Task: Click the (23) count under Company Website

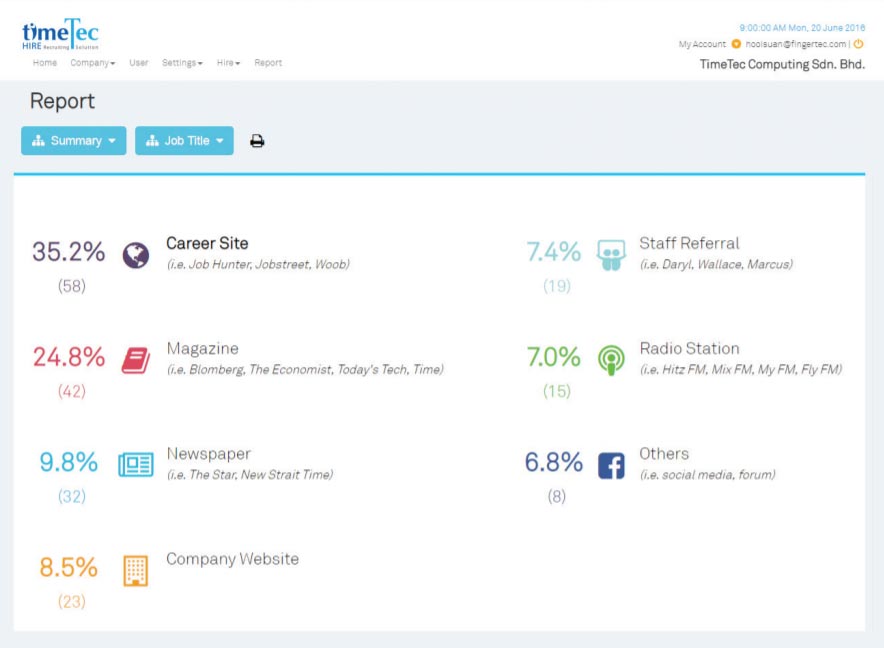Action: coord(72,602)
